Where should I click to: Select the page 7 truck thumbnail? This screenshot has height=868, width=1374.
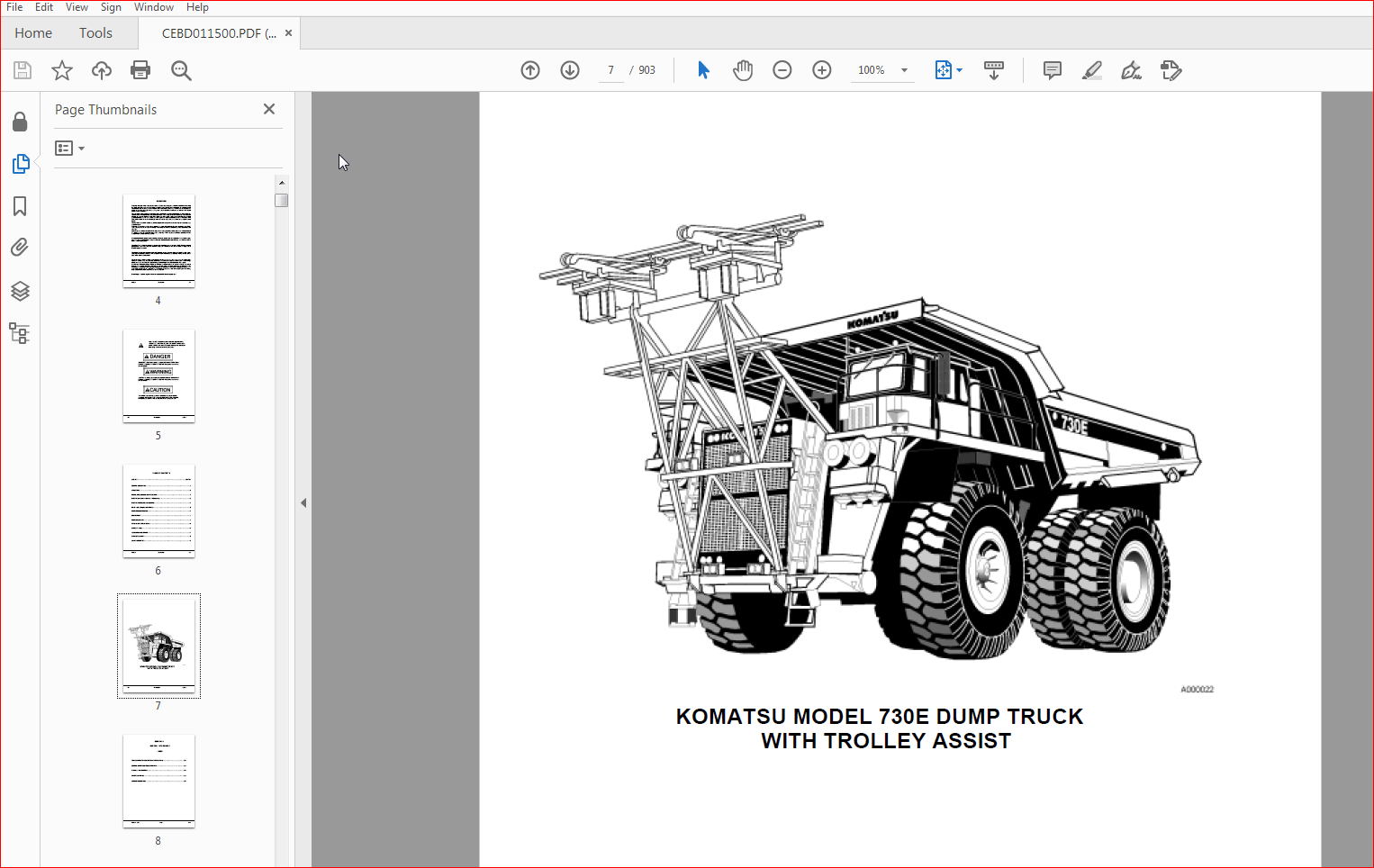(x=158, y=646)
